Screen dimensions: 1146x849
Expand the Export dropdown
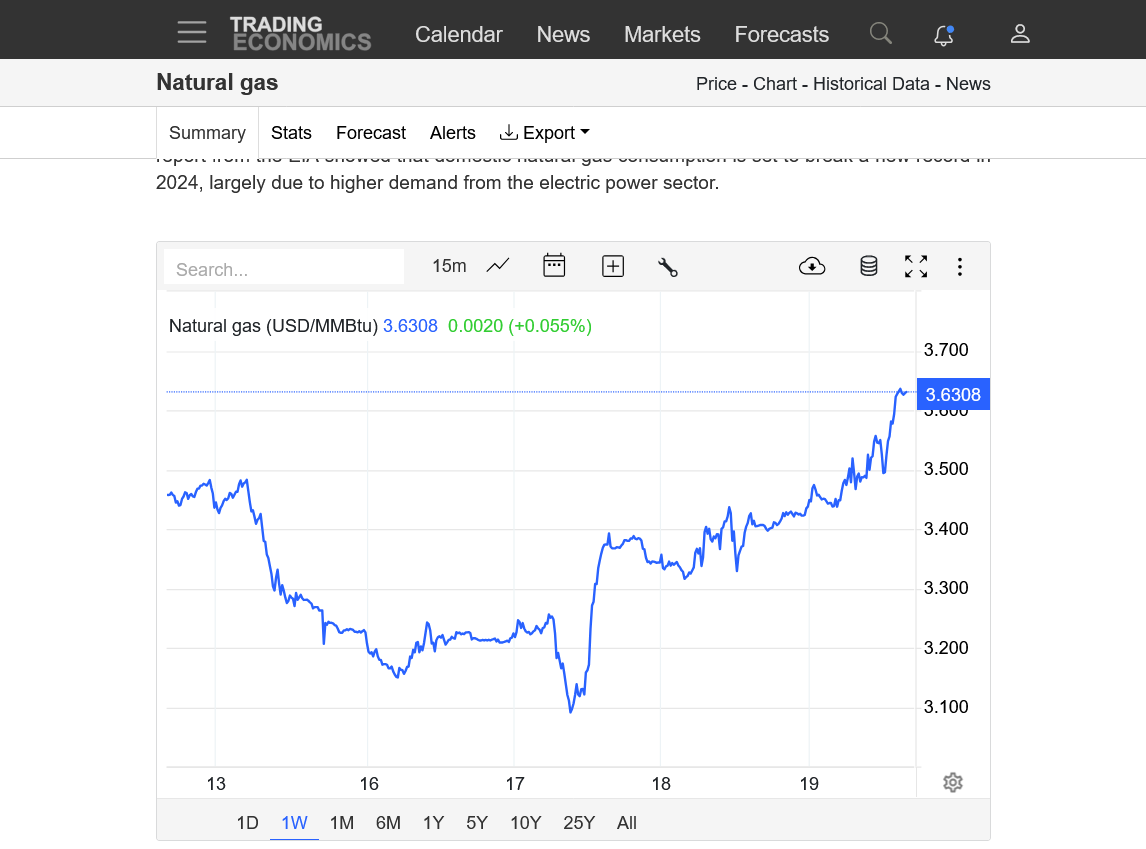pos(545,133)
